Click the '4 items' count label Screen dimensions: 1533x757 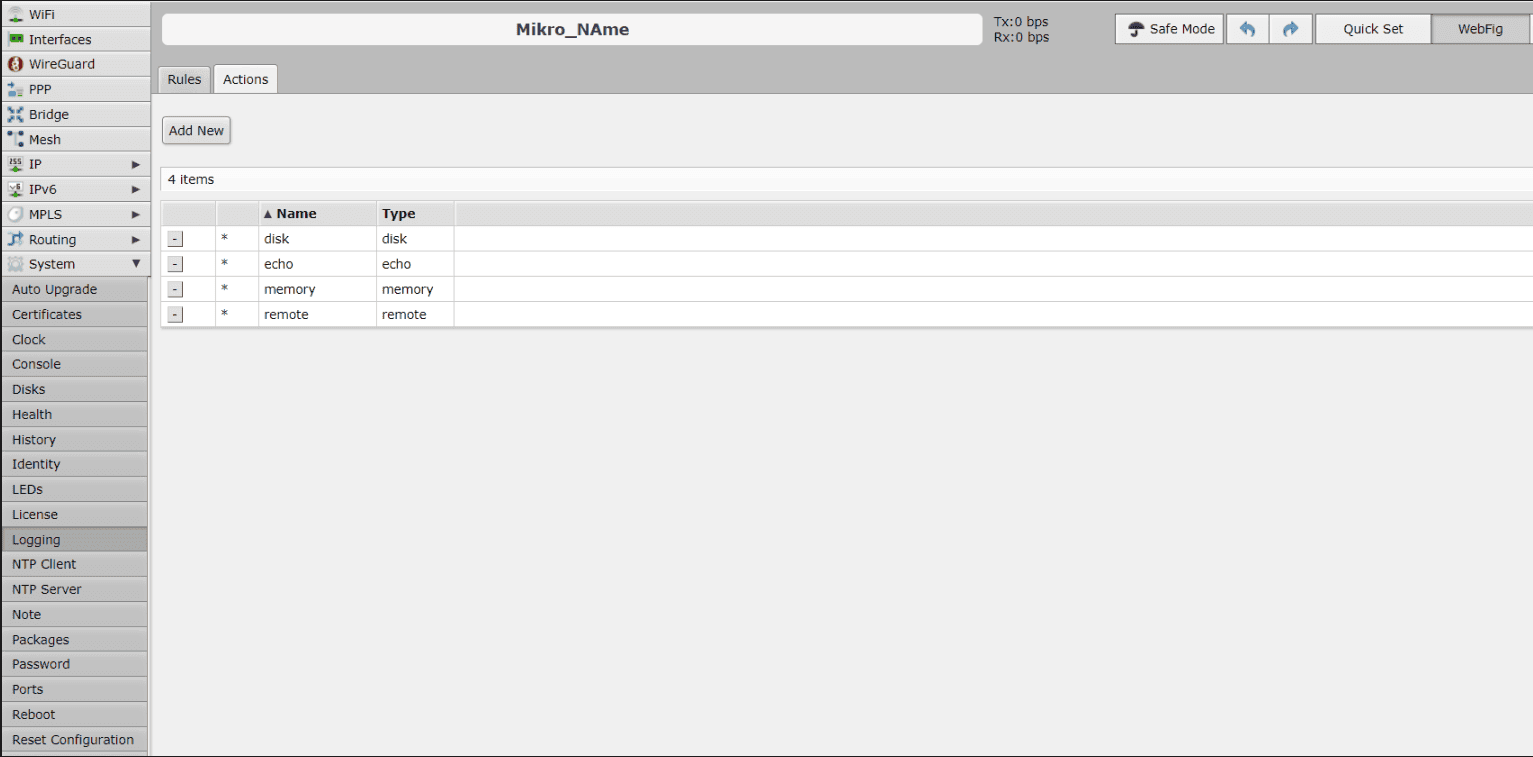click(x=191, y=180)
